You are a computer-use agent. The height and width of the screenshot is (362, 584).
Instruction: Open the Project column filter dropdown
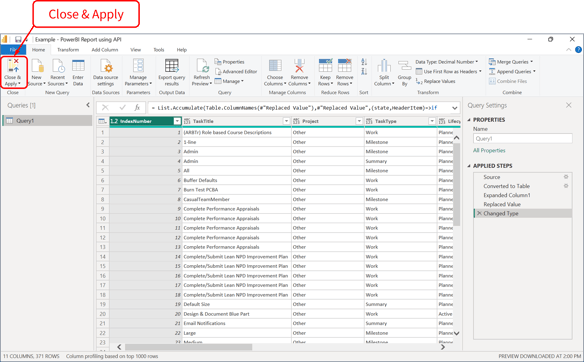[x=359, y=121]
